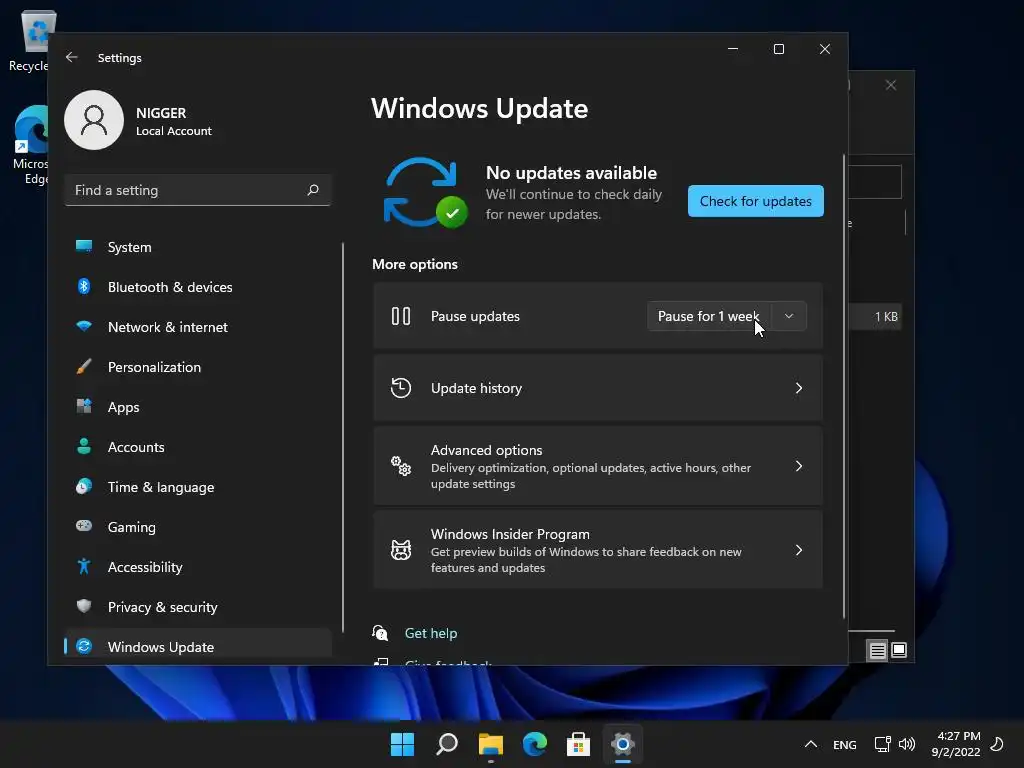Click Microsoft Edge desktop shortcut

coord(31,145)
